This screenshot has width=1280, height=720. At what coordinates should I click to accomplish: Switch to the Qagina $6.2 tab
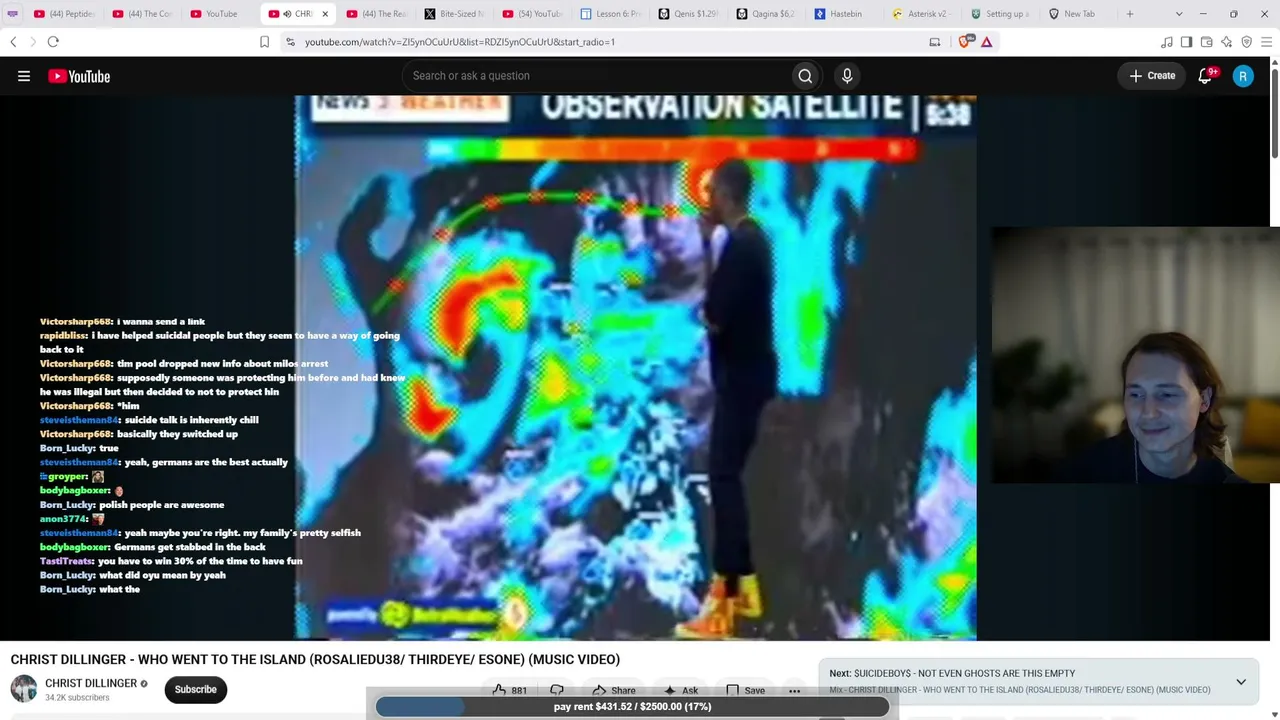pyautogui.click(x=766, y=14)
